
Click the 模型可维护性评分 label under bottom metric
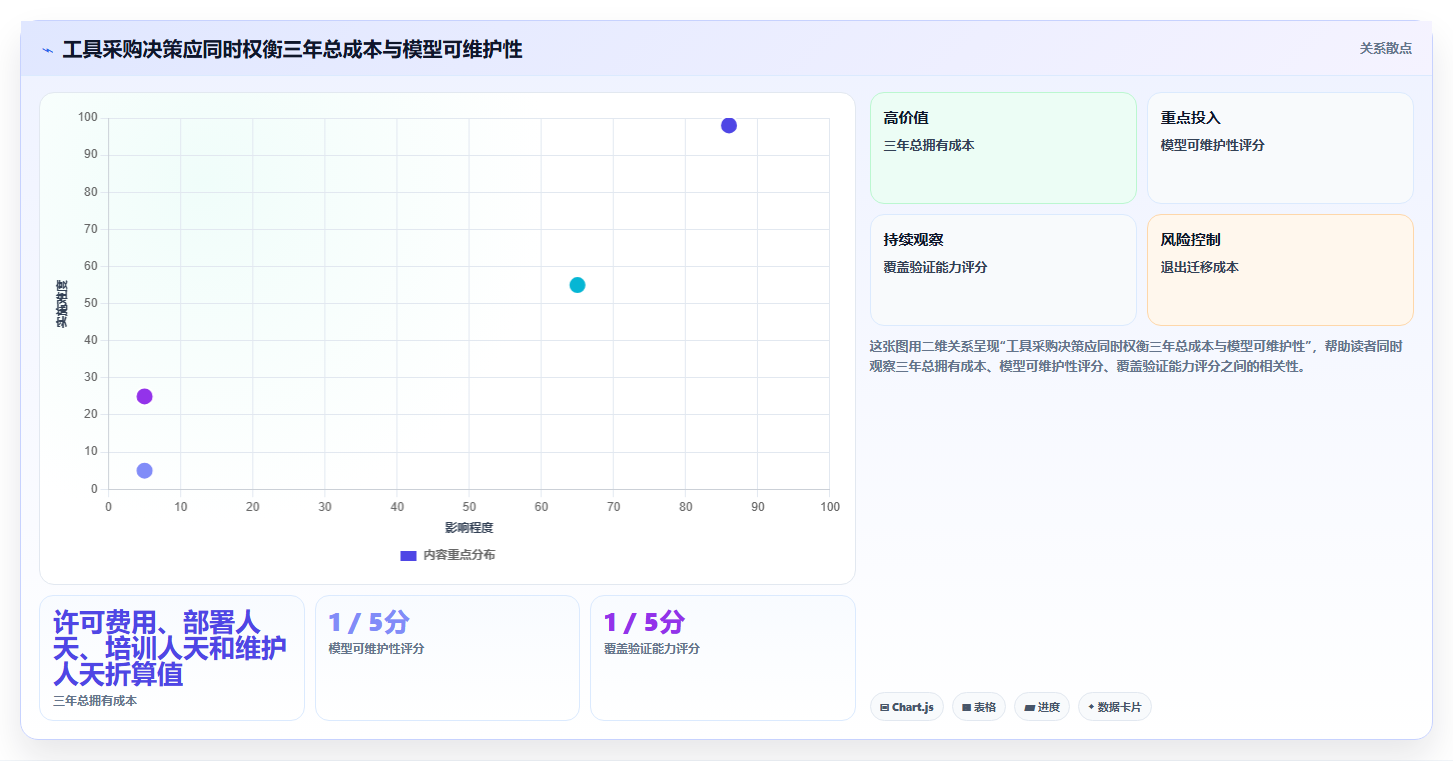(x=377, y=649)
